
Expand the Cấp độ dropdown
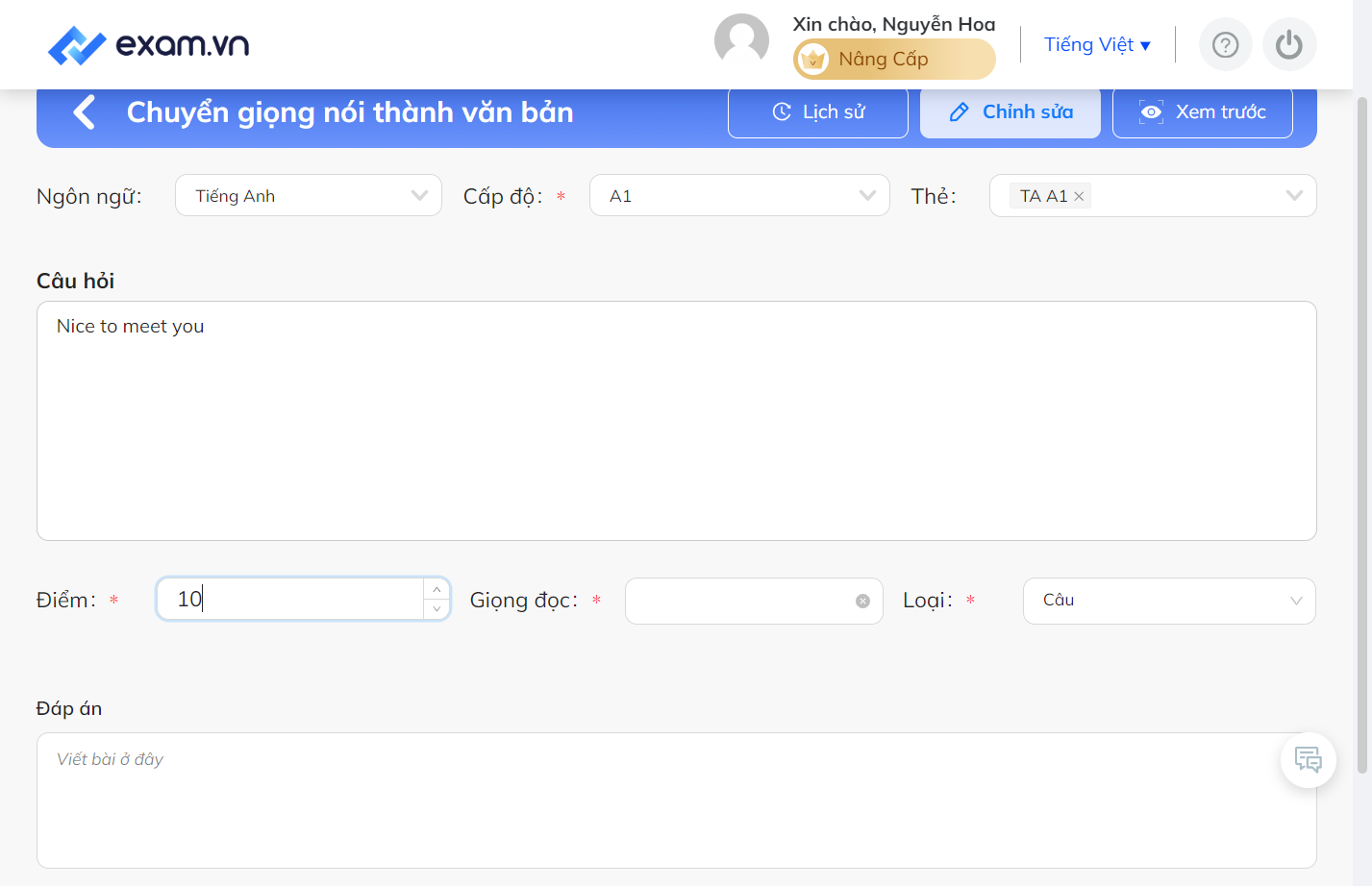pyautogui.click(x=739, y=196)
